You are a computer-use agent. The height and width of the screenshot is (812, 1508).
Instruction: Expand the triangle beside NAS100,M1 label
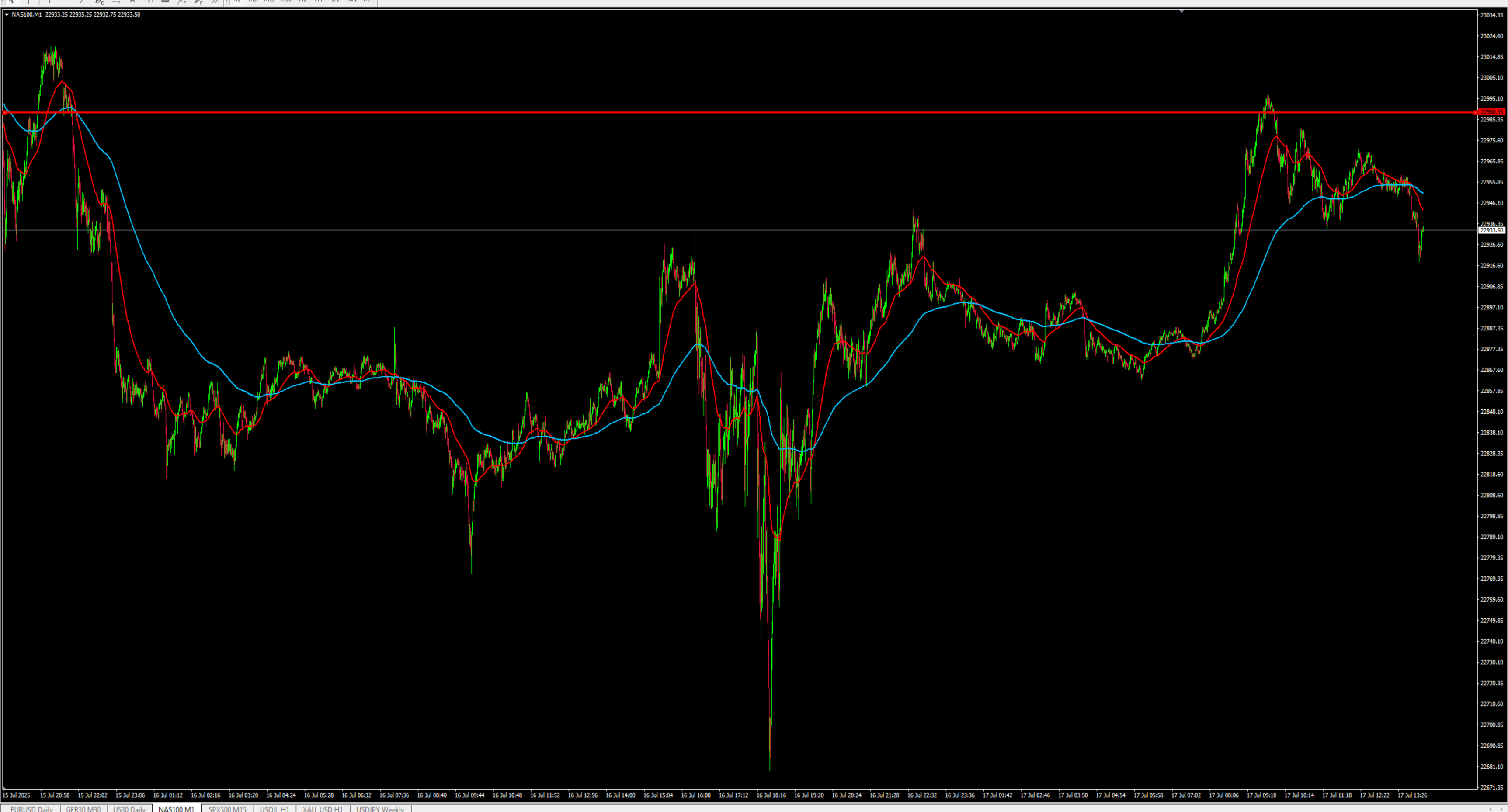pyautogui.click(x=7, y=14)
